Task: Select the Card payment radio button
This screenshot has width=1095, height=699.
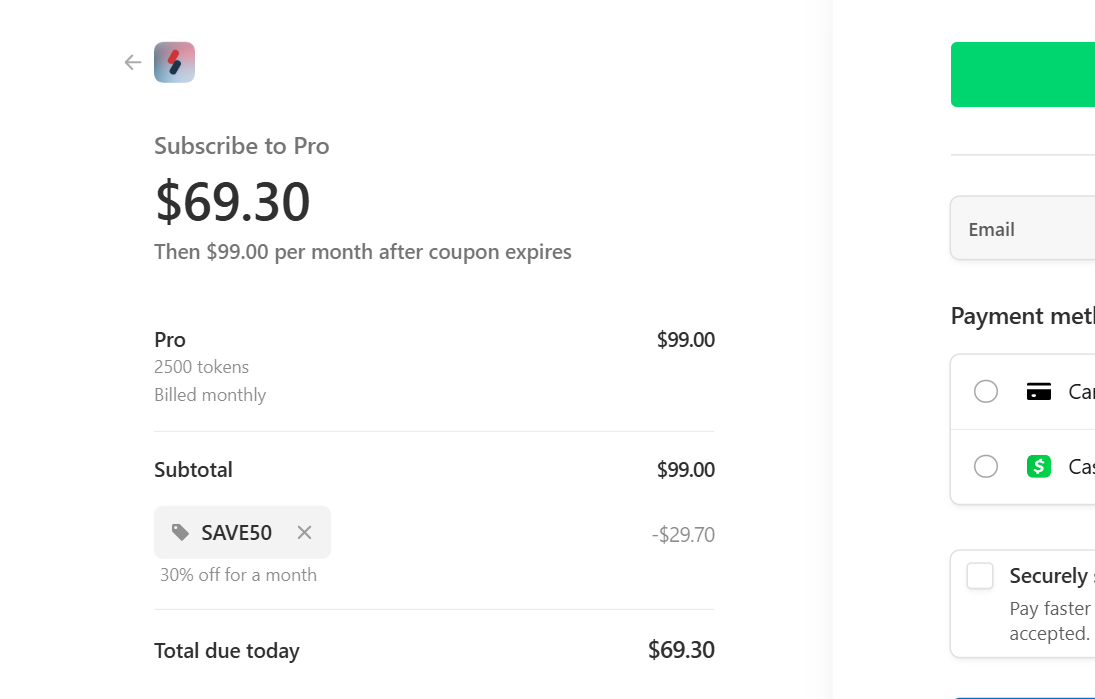Action: 986,392
